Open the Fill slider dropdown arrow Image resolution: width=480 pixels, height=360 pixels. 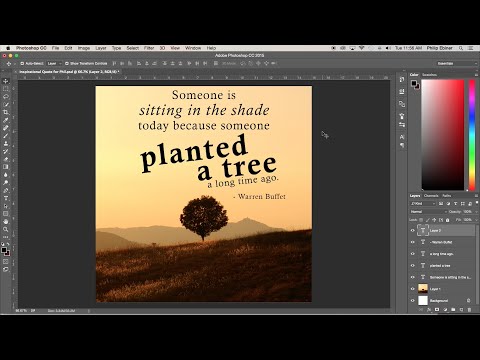[x=476, y=220]
